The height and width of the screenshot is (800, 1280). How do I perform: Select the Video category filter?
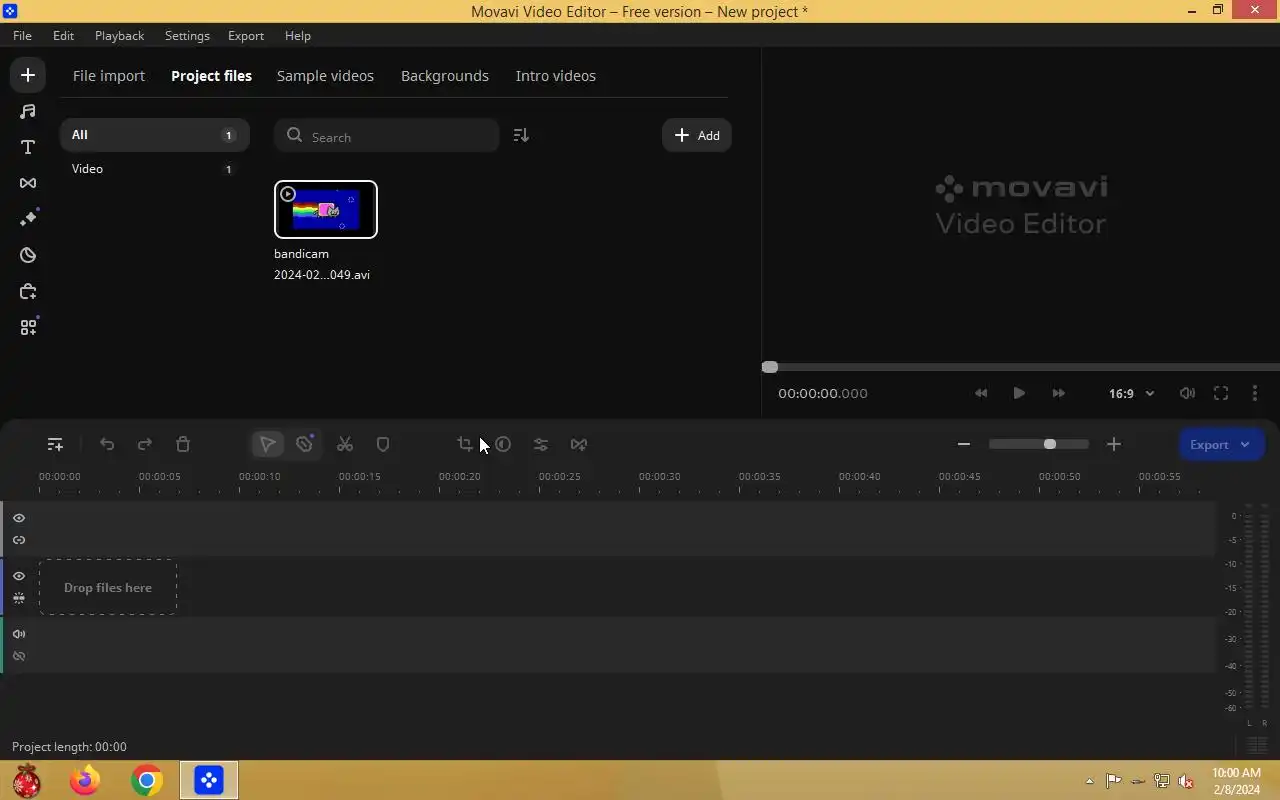point(154,169)
